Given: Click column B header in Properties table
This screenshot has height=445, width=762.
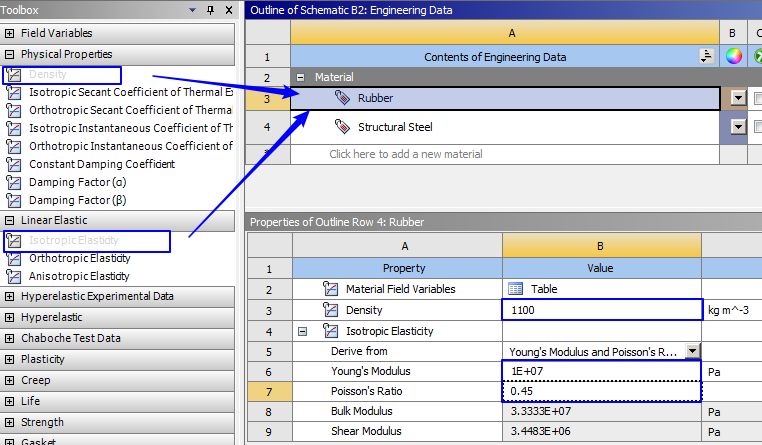Looking at the screenshot, I should pyautogui.click(x=602, y=246).
